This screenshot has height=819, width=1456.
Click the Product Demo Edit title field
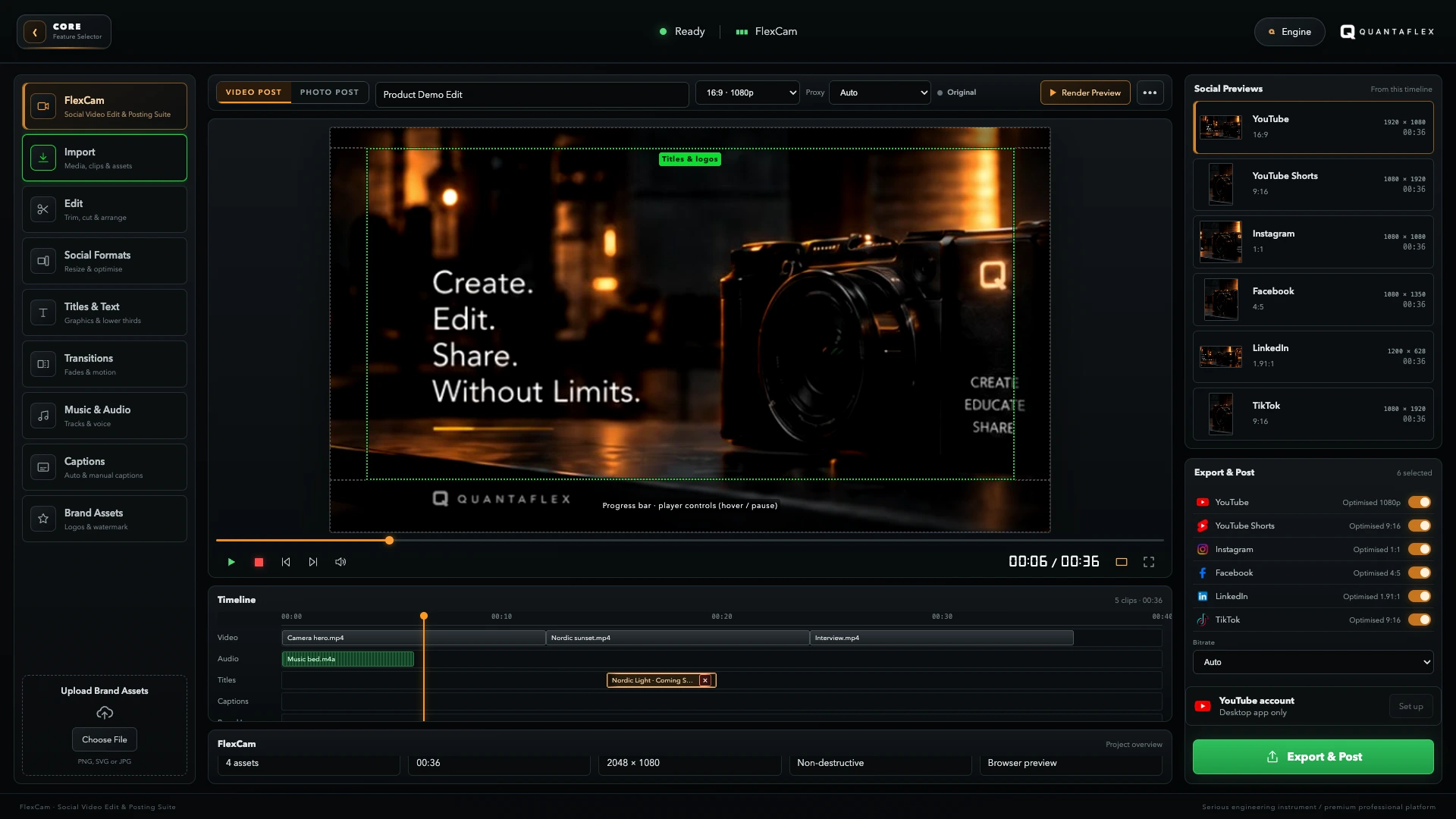click(532, 94)
